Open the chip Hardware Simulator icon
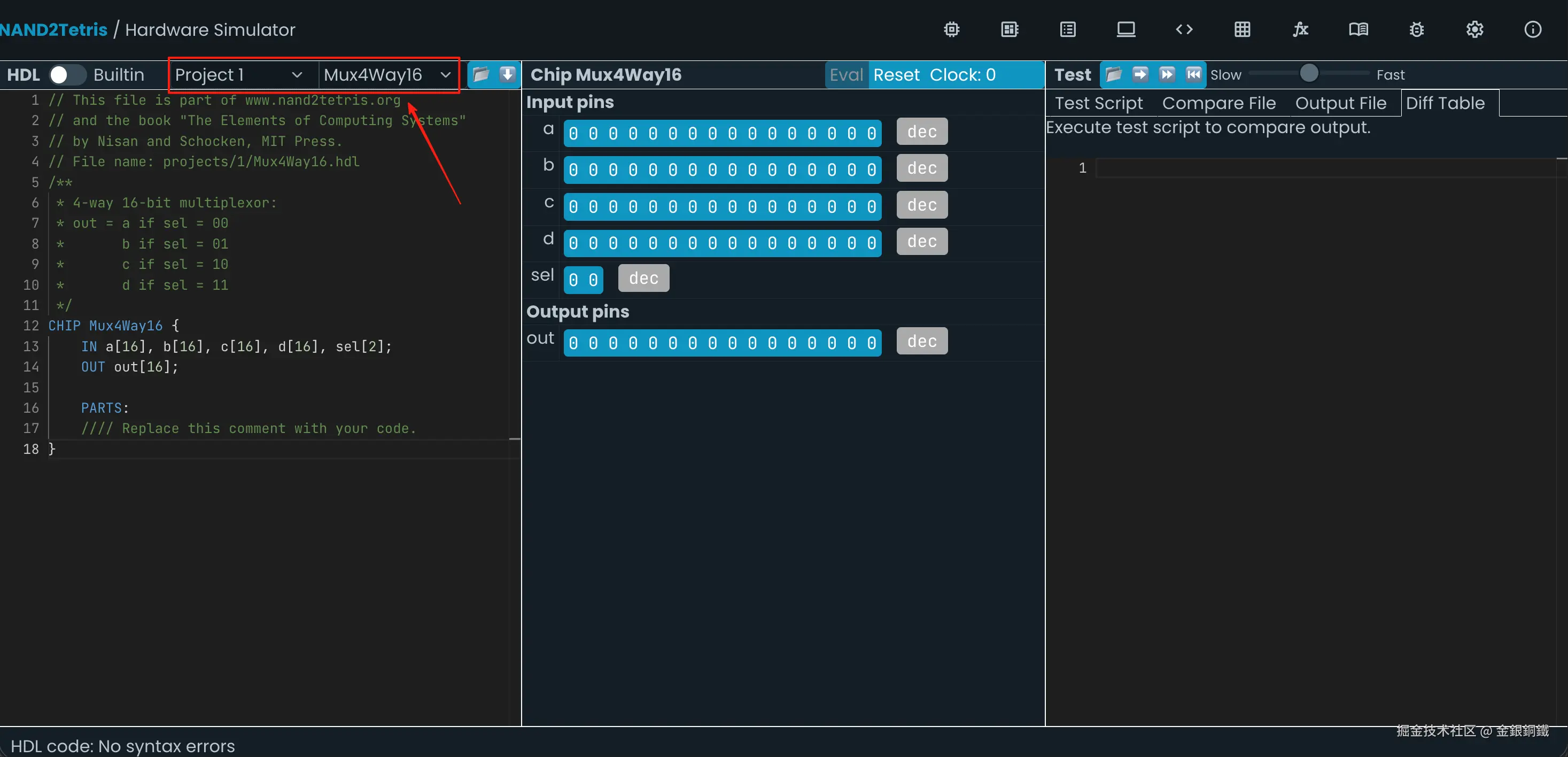Image resolution: width=1568 pixels, height=757 pixels. (x=951, y=29)
